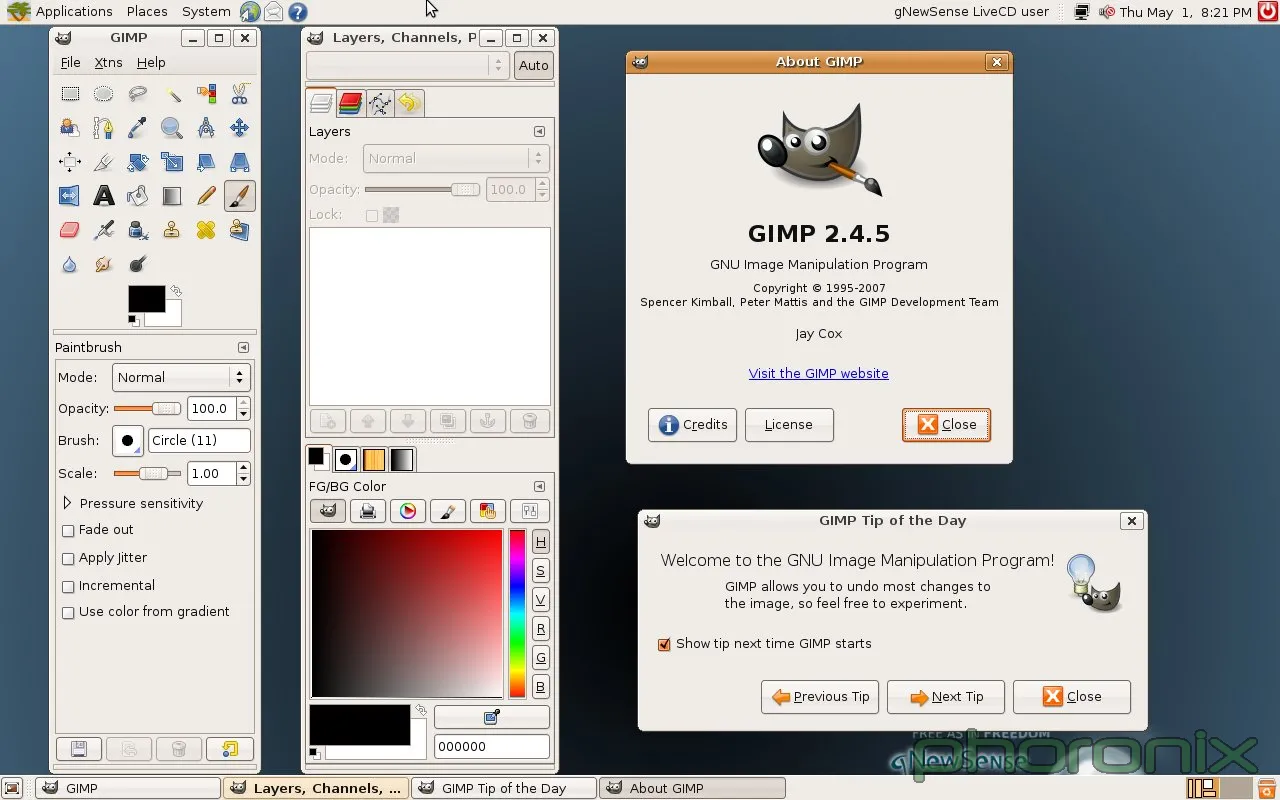
Task: Select the Smudge tool
Action: [103, 264]
